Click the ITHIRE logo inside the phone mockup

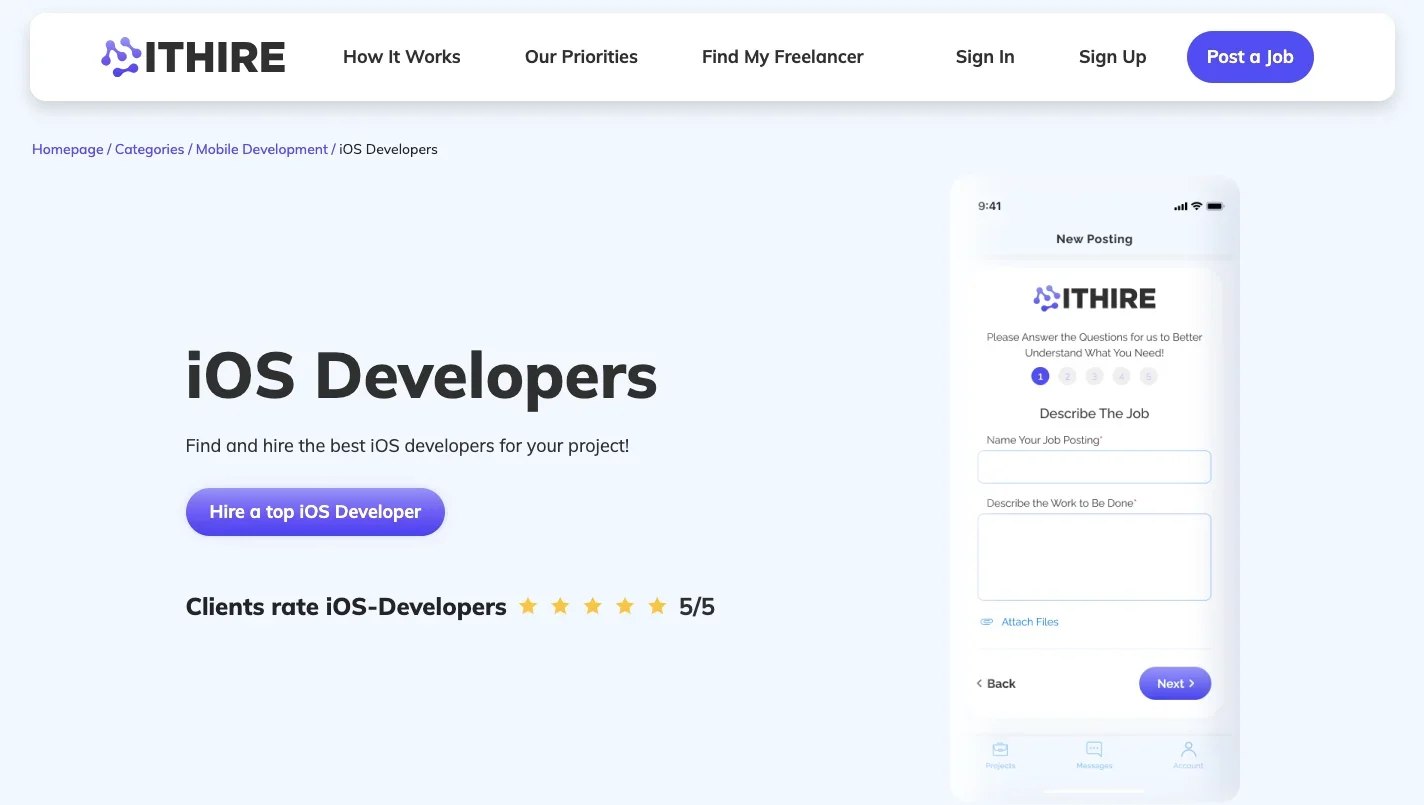[x=1094, y=298]
